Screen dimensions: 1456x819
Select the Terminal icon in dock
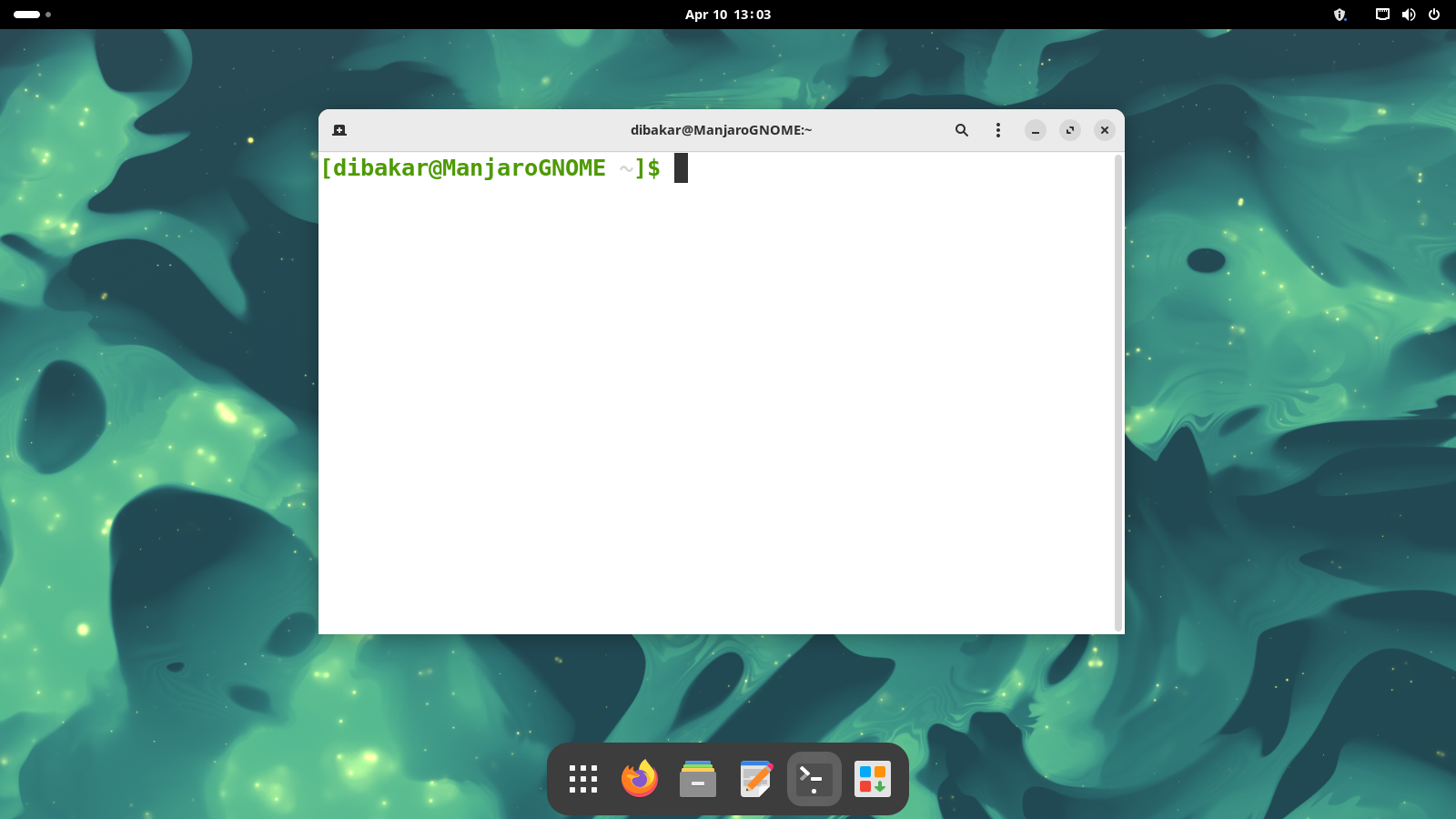click(x=814, y=779)
